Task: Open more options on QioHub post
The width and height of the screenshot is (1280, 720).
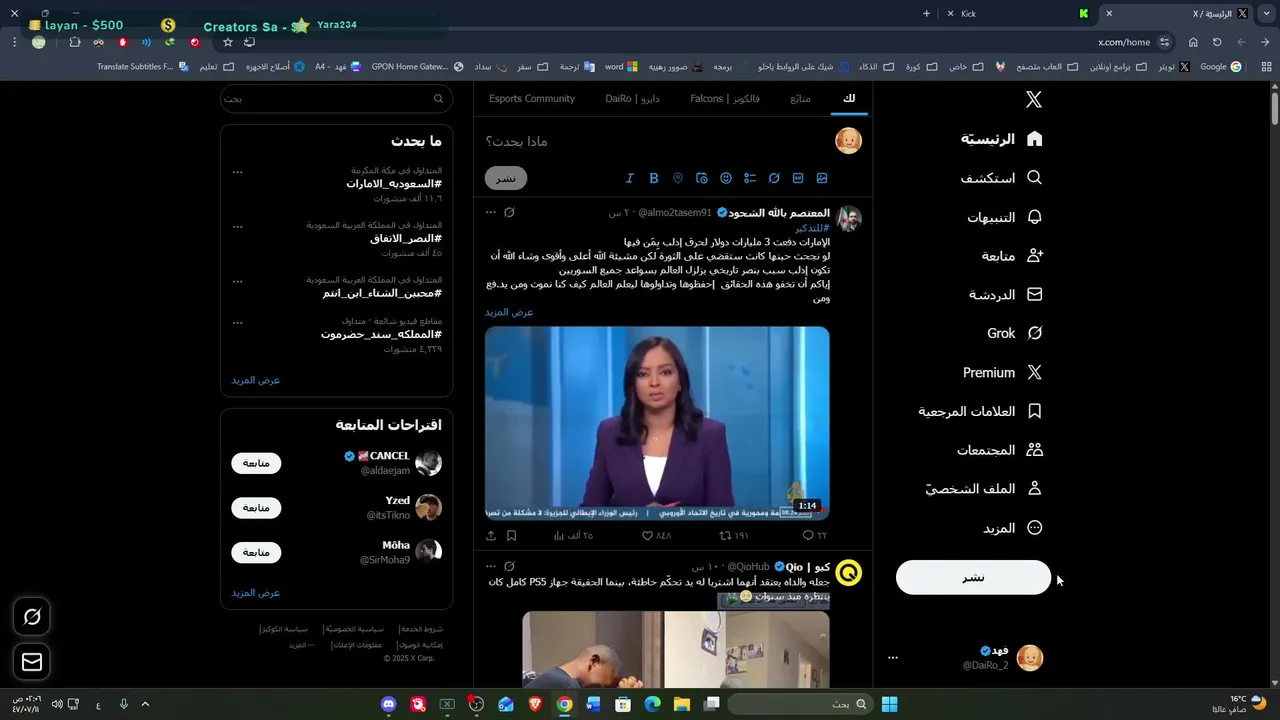Action: point(491,566)
